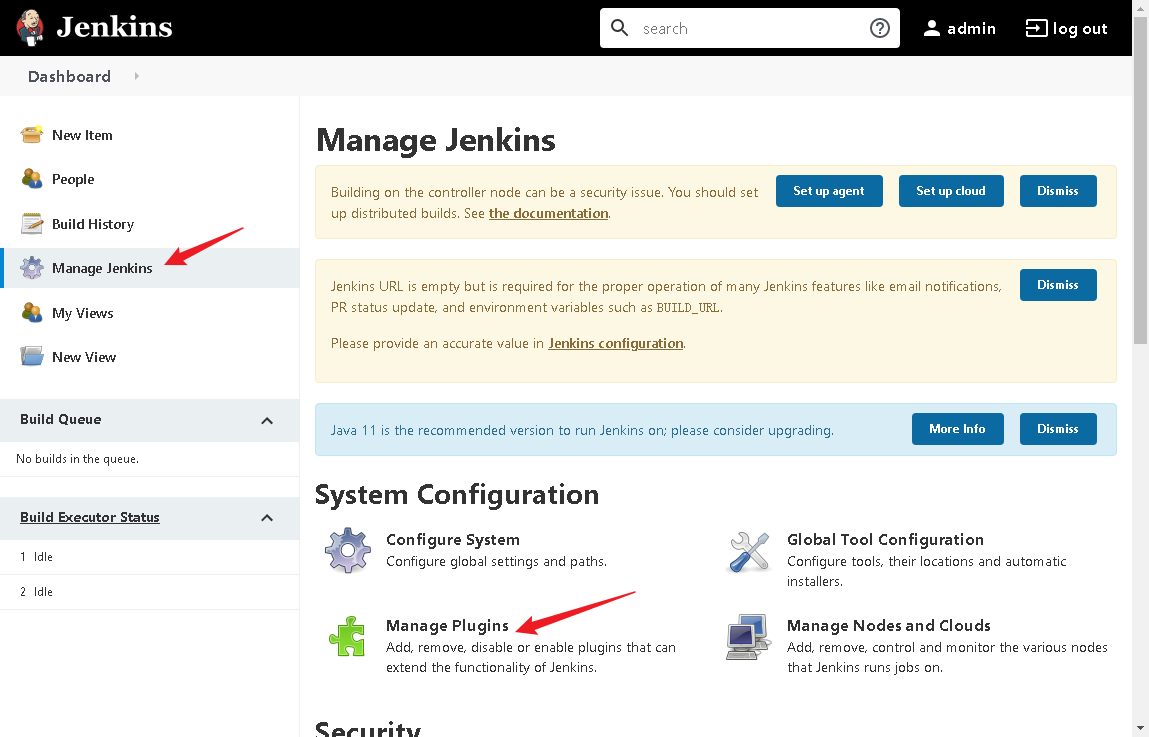Dismiss the Java 11 recommendation notice
Viewport: 1149px width, 737px height.
[1057, 429]
